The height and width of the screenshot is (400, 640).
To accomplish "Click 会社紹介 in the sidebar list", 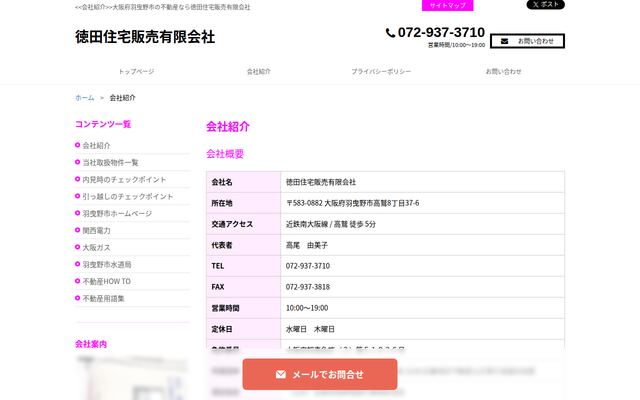I will tap(96, 145).
